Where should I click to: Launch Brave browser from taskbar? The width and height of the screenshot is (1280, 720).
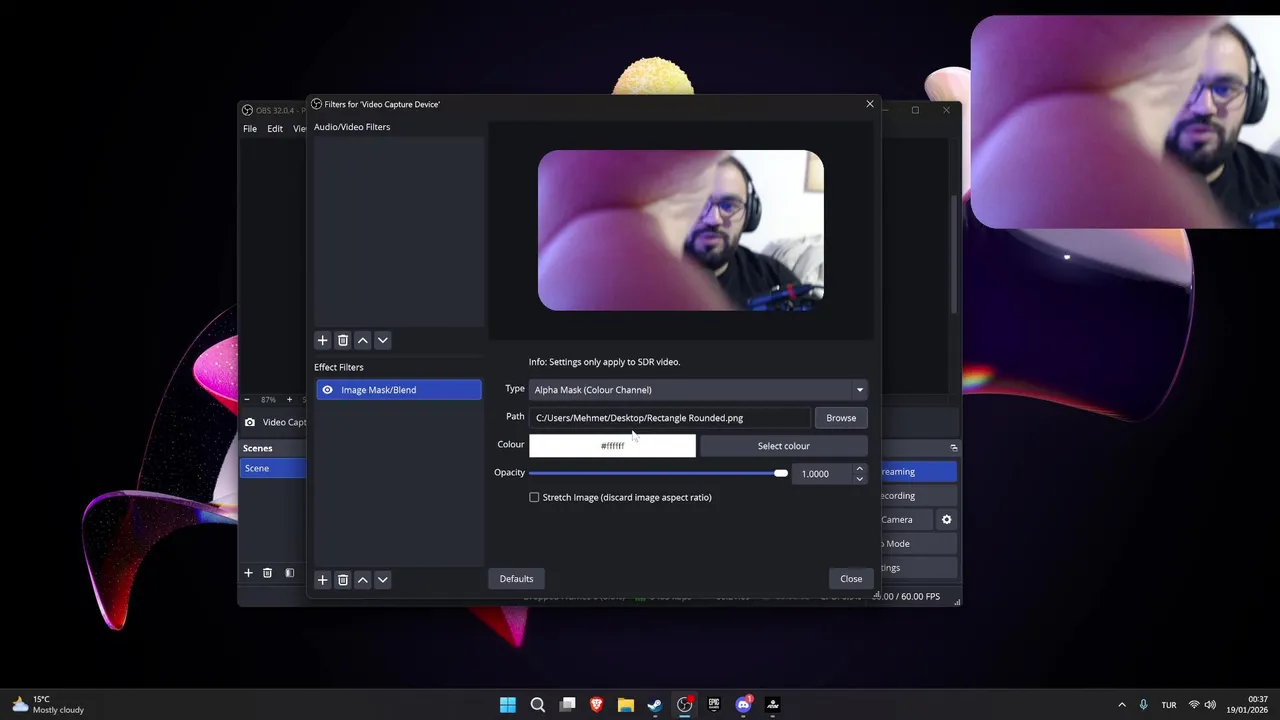click(597, 705)
